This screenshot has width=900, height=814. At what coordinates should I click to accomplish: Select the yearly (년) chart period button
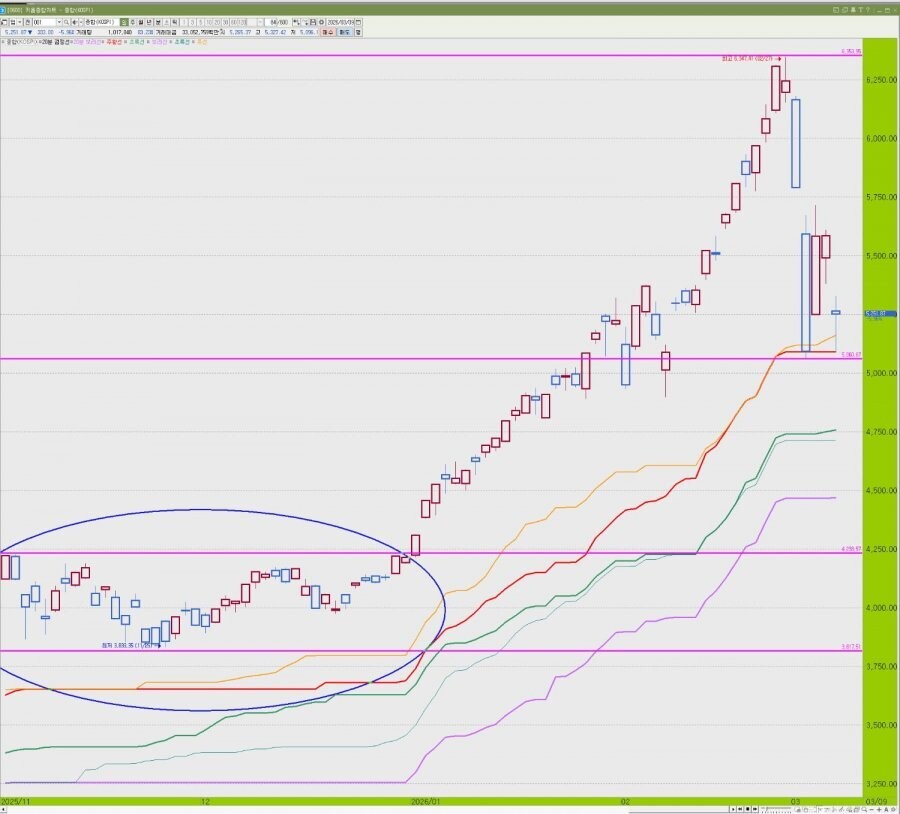(x=149, y=22)
